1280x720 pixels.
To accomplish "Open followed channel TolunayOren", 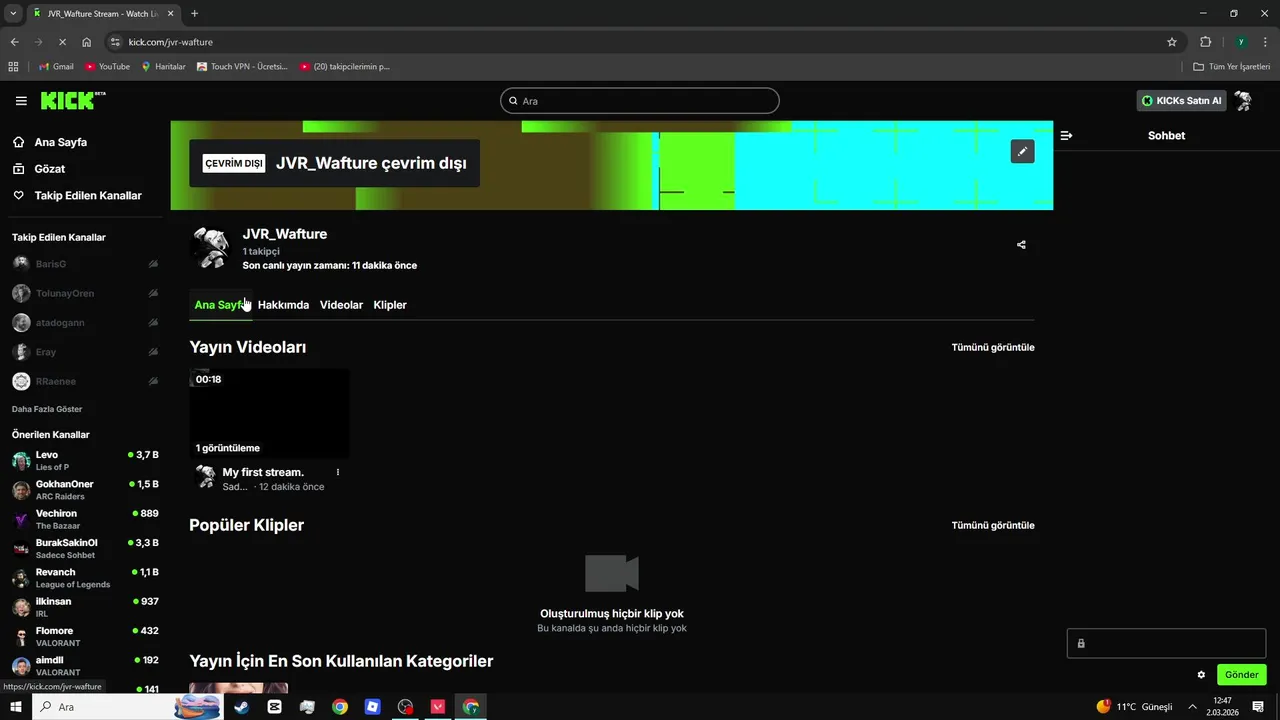I will [85, 293].
